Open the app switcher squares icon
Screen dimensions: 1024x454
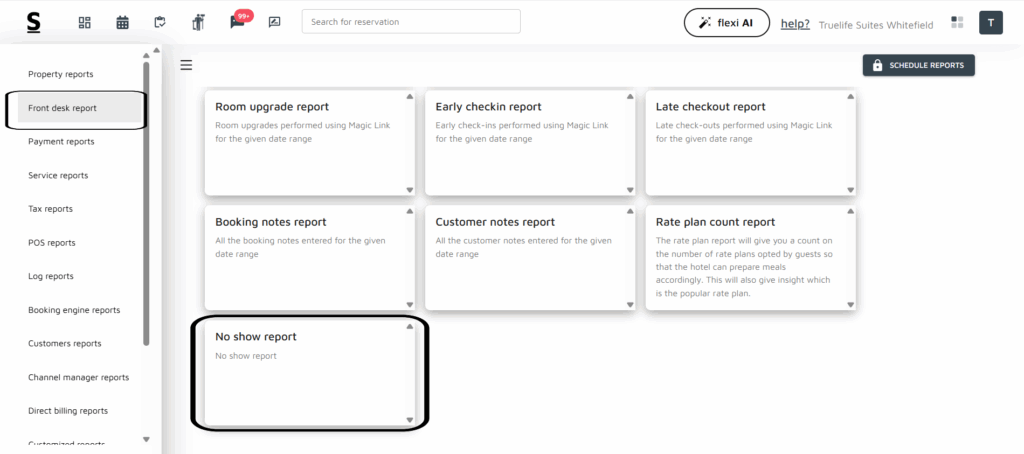(x=957, y=23)
